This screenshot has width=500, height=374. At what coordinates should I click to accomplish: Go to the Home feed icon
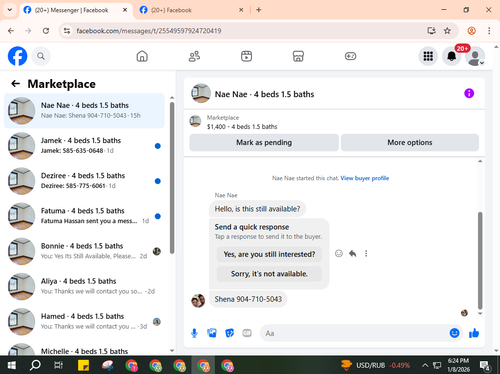(x=142, y=56)
